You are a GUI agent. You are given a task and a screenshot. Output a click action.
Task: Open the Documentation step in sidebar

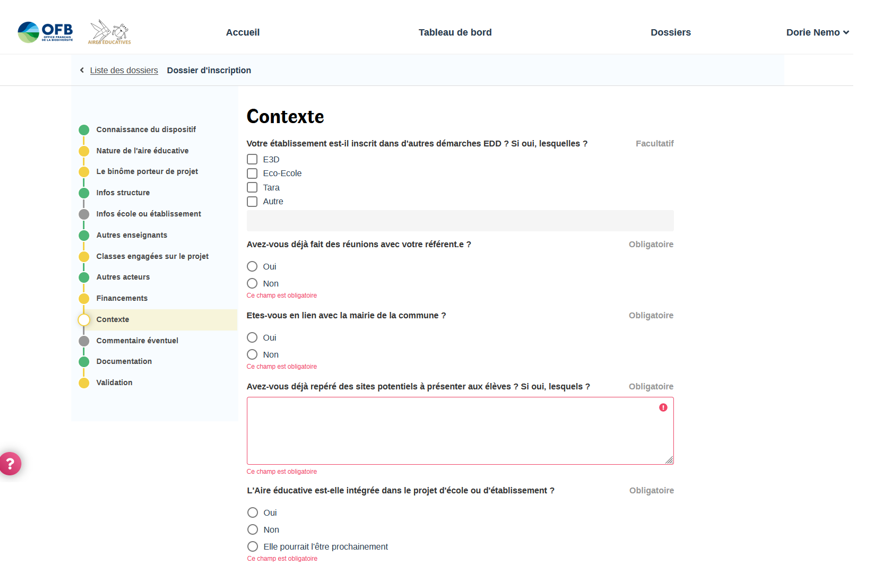(x=124, y=362)
